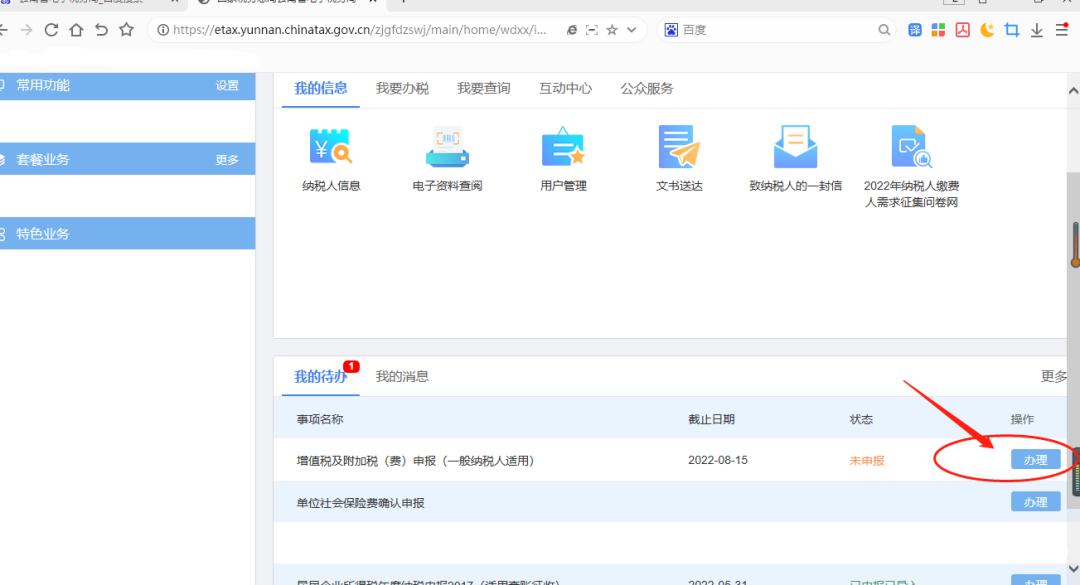Click 设置 in the 常用功能 panel

pos(228,86)
